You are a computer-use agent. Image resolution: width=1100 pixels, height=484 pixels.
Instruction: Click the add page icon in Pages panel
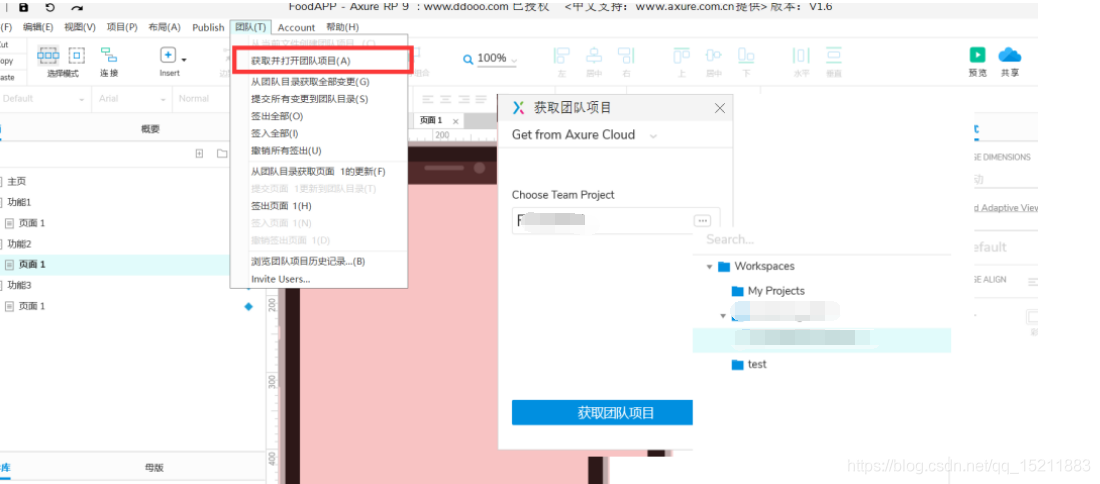click(199, 153)
